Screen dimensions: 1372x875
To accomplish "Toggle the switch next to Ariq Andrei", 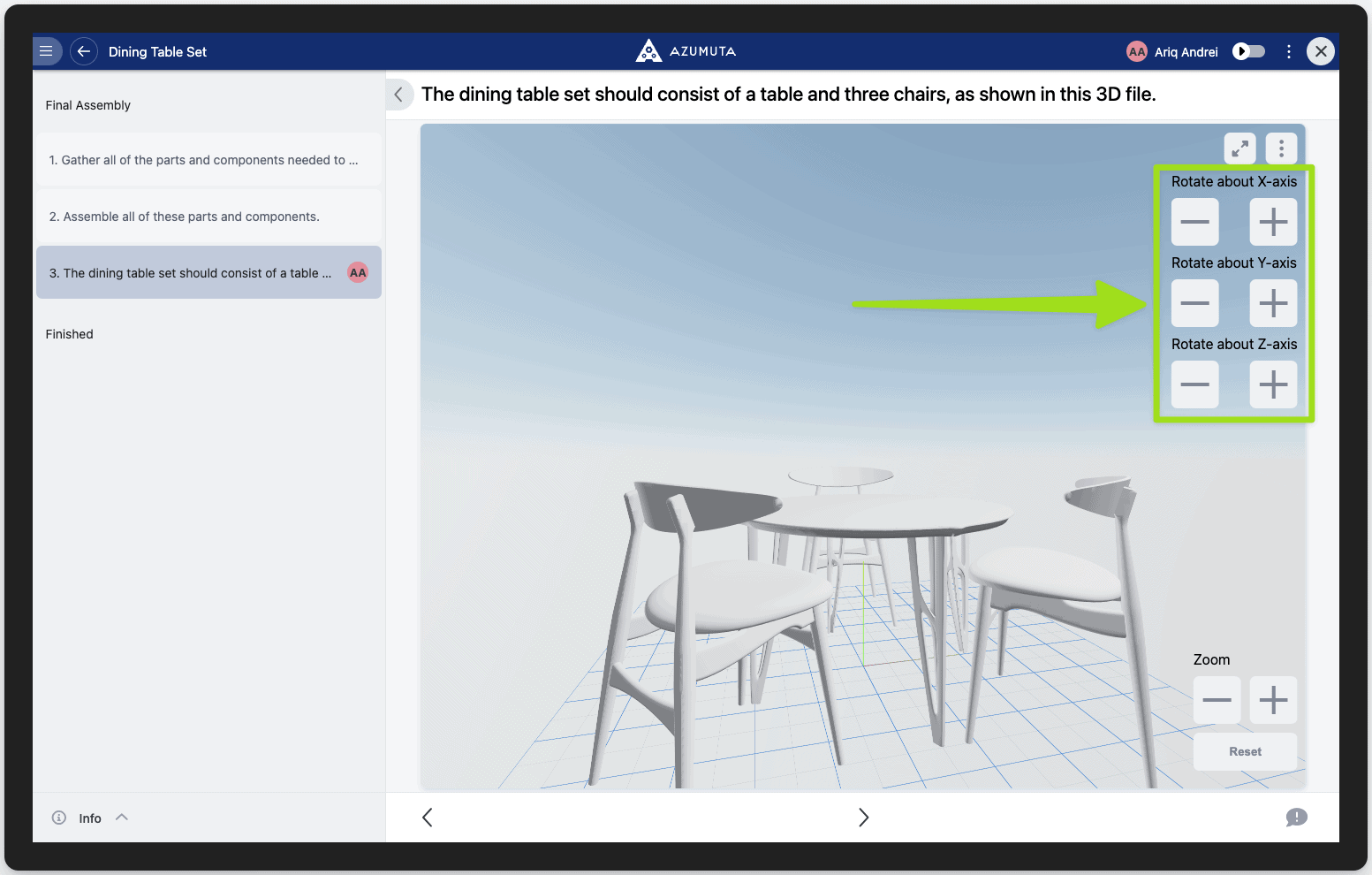I will point(1248,51).
